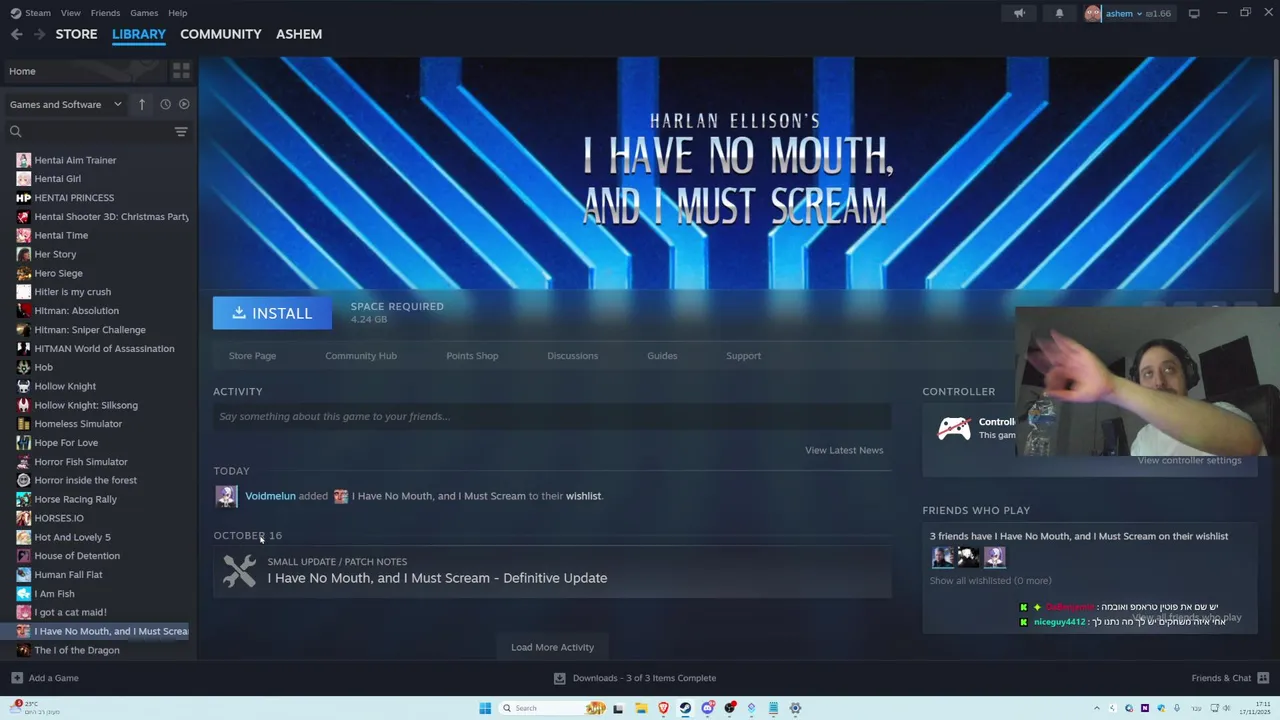This screenshot has width=1280, height=720.
Task: Open the ASHEM profile tab
Action: click(299, 34)
